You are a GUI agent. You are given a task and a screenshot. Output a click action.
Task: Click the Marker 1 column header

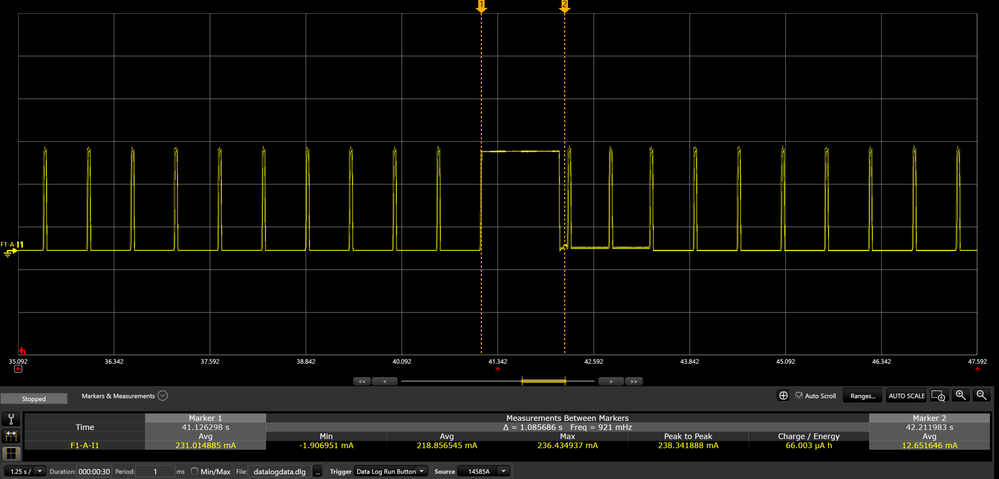pos(205,418)
